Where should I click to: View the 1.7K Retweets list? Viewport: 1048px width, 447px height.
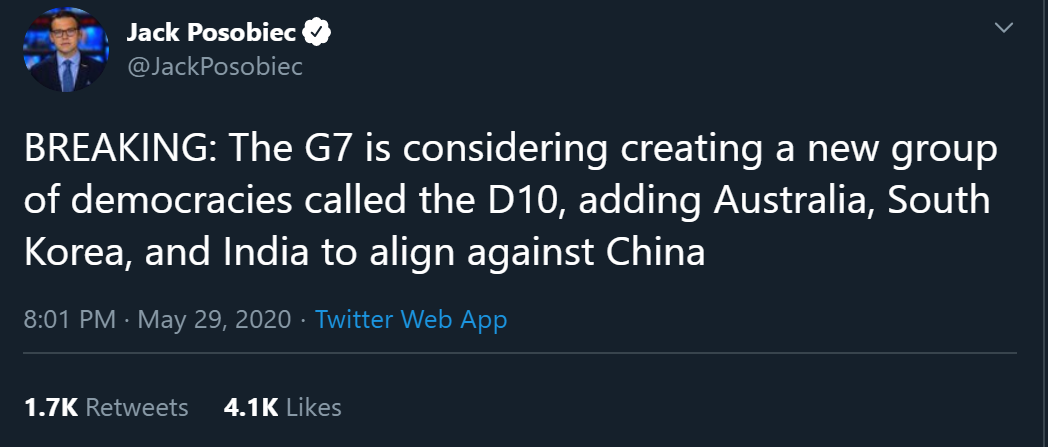click(106, 407)
